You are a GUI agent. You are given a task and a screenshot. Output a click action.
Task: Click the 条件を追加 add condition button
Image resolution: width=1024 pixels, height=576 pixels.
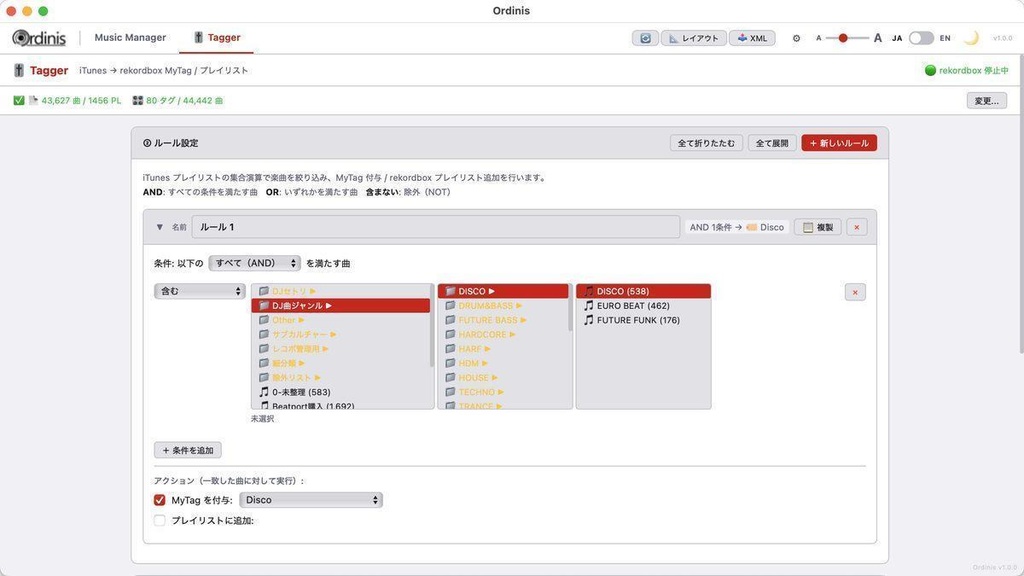[188, 451]
